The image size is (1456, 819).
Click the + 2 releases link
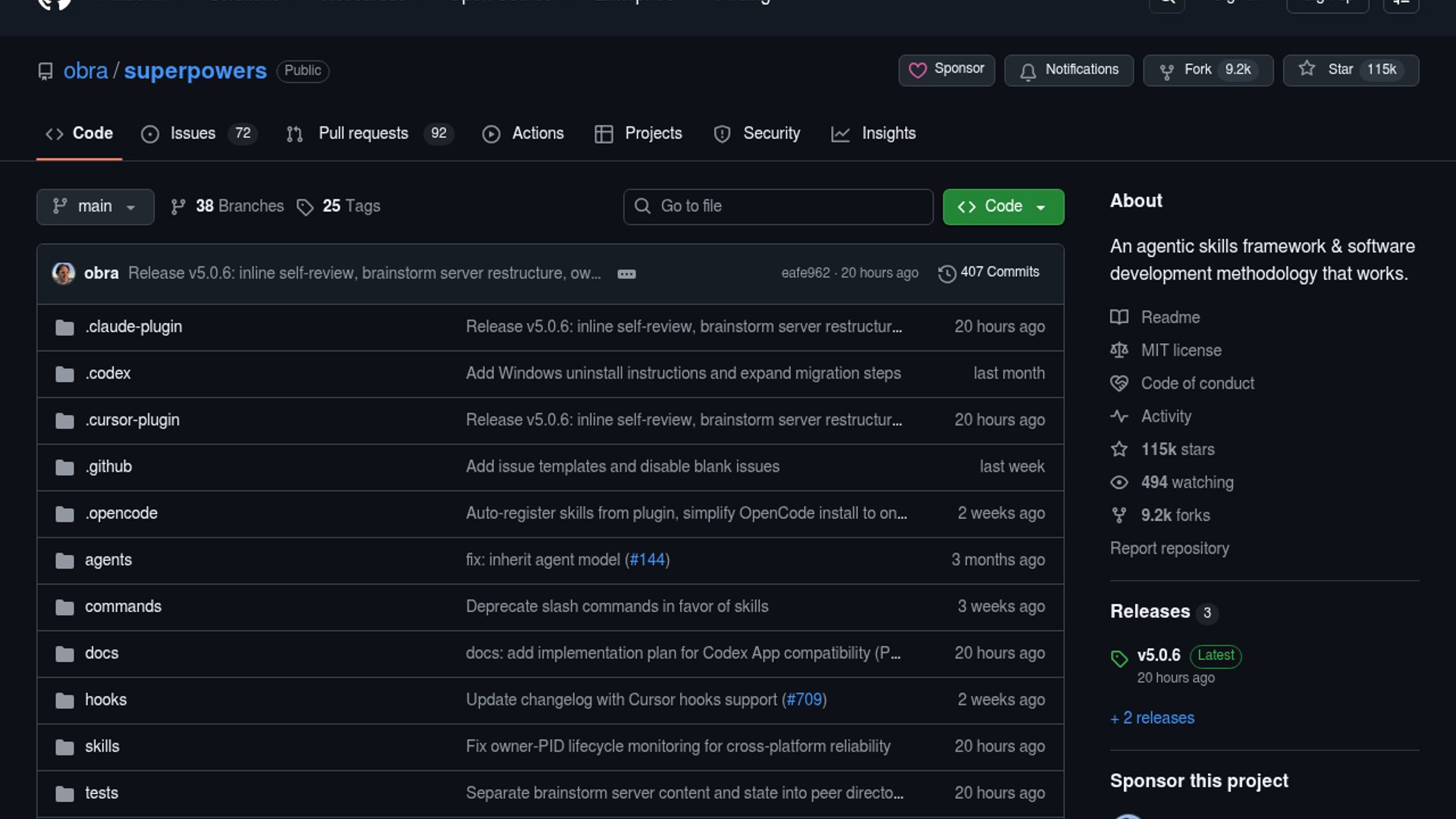[x=1152, y=718]
